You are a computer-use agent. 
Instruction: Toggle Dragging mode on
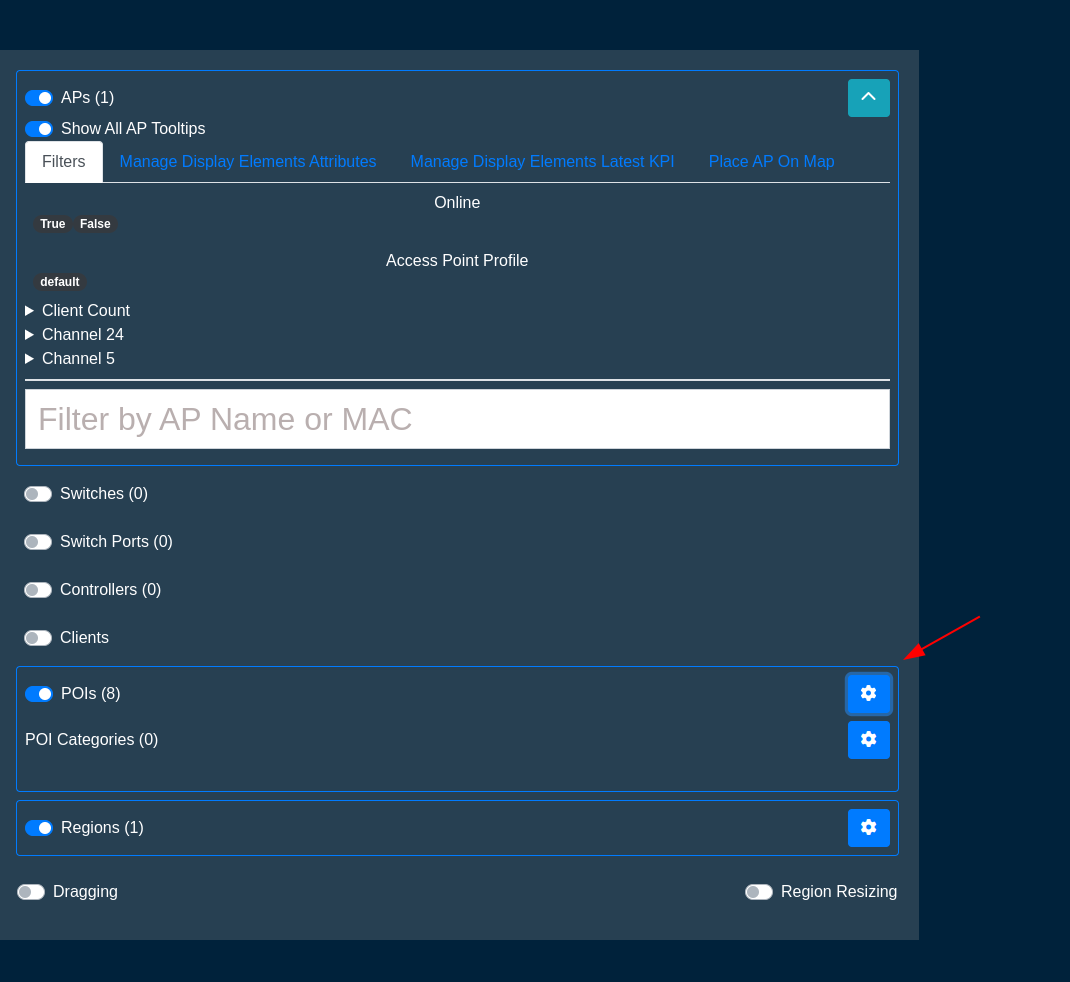[31, 892]
